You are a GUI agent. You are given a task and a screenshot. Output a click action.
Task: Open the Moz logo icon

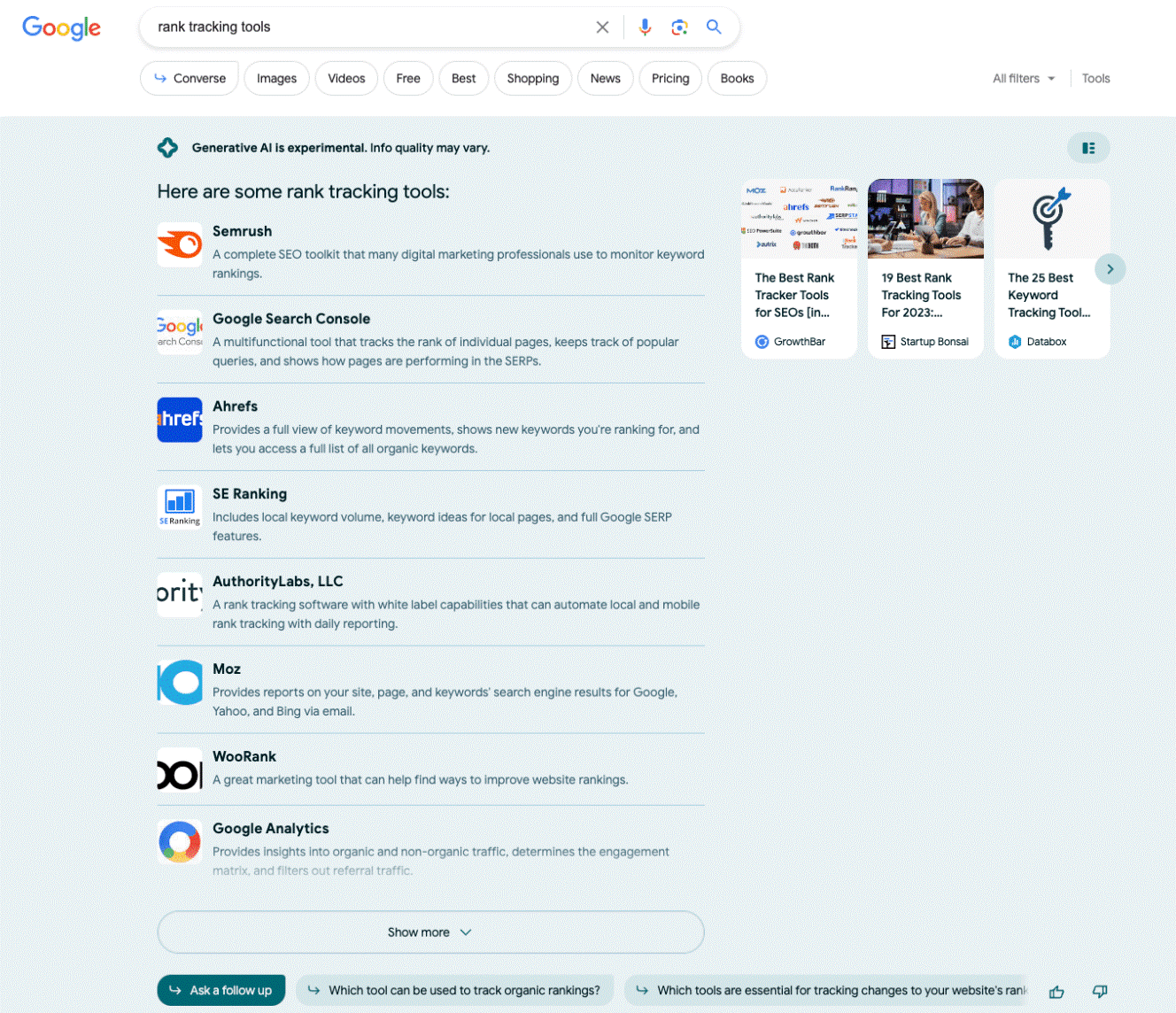tap(180, 683)
